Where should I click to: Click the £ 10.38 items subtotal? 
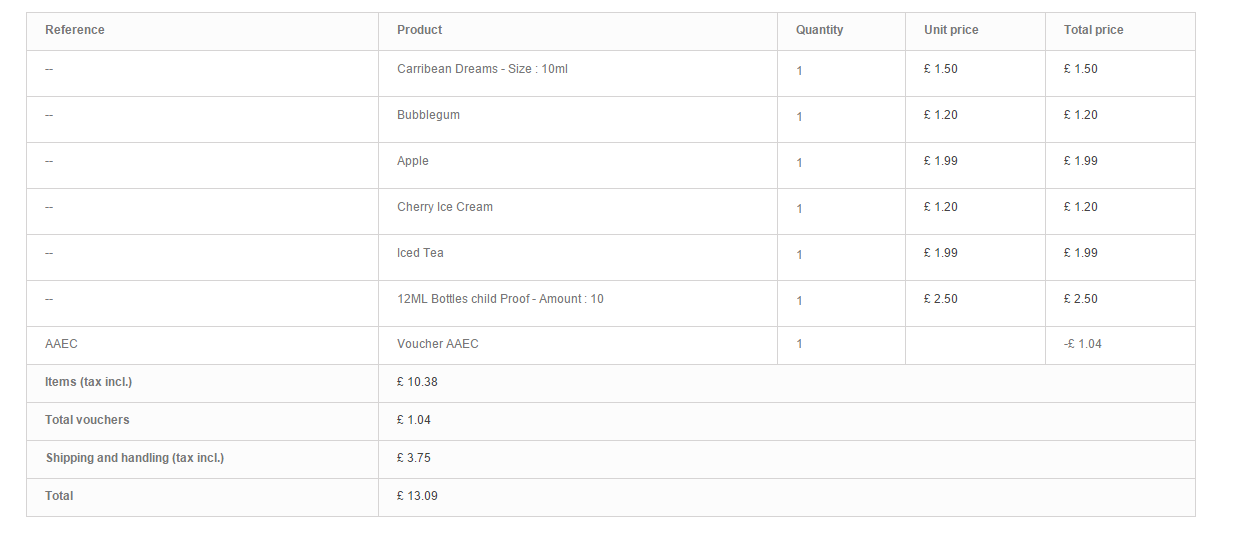coord(417,382)
